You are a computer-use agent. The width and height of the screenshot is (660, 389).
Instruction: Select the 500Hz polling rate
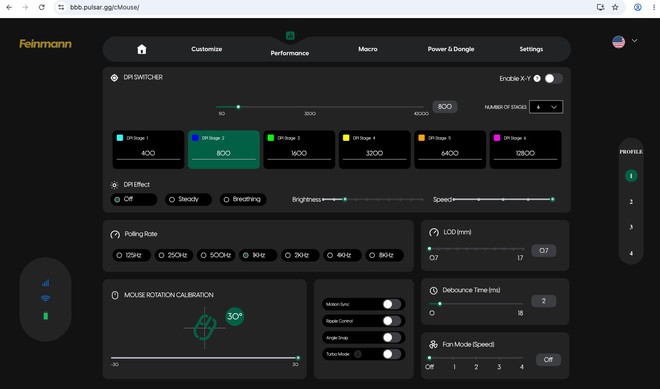coord(216,255)
